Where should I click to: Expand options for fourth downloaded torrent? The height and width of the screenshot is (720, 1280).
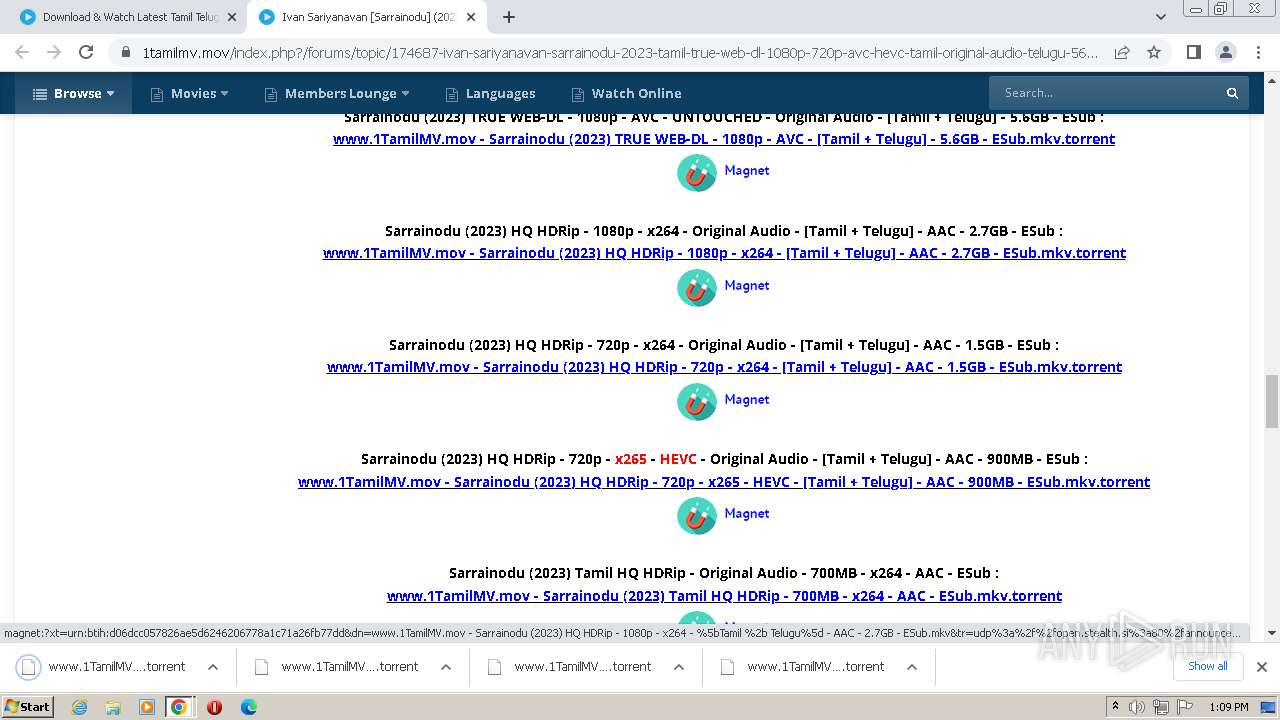912,667
